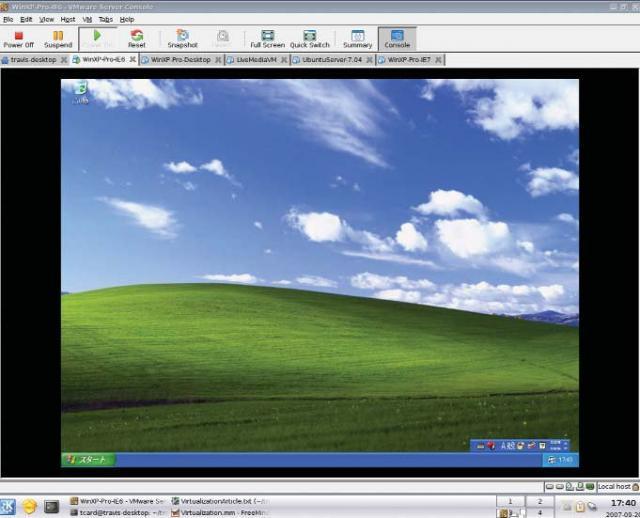Click the greyed Revert snapshot icon
Viewport: 640px width, 518px height.
pos(222,36)
